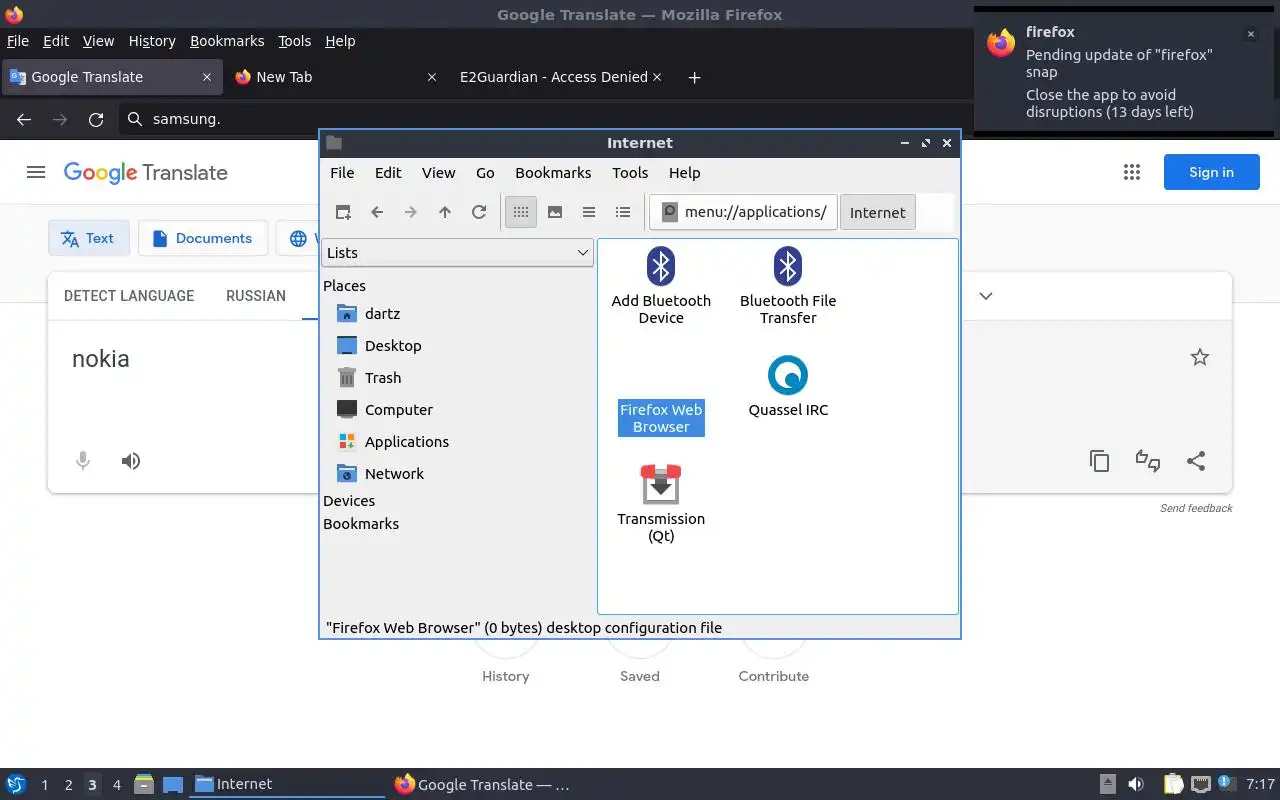The height and width of the screenshot is (800, 1280).
Task: Open Firefox Tools menu
Action: (x=295, y=41)
